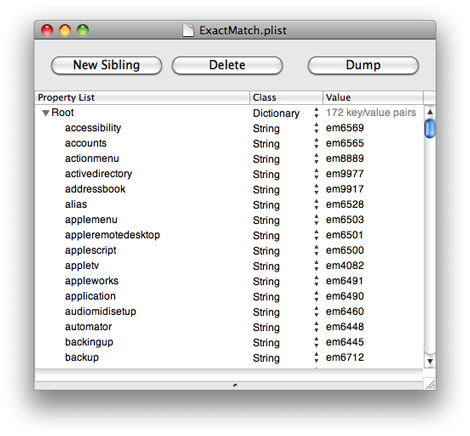Click value em6569
This screenshot has width=470, height=436.
pos(345,128)
